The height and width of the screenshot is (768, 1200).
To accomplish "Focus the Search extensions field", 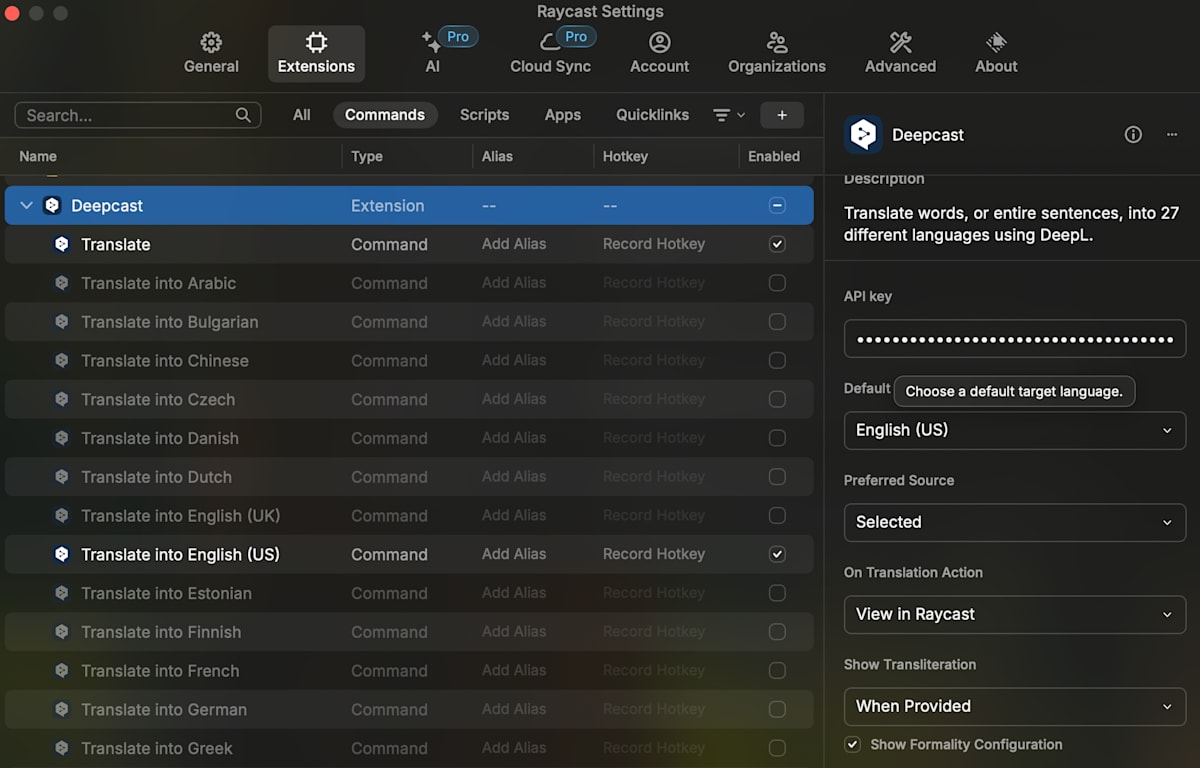I will tap(138, 115).
